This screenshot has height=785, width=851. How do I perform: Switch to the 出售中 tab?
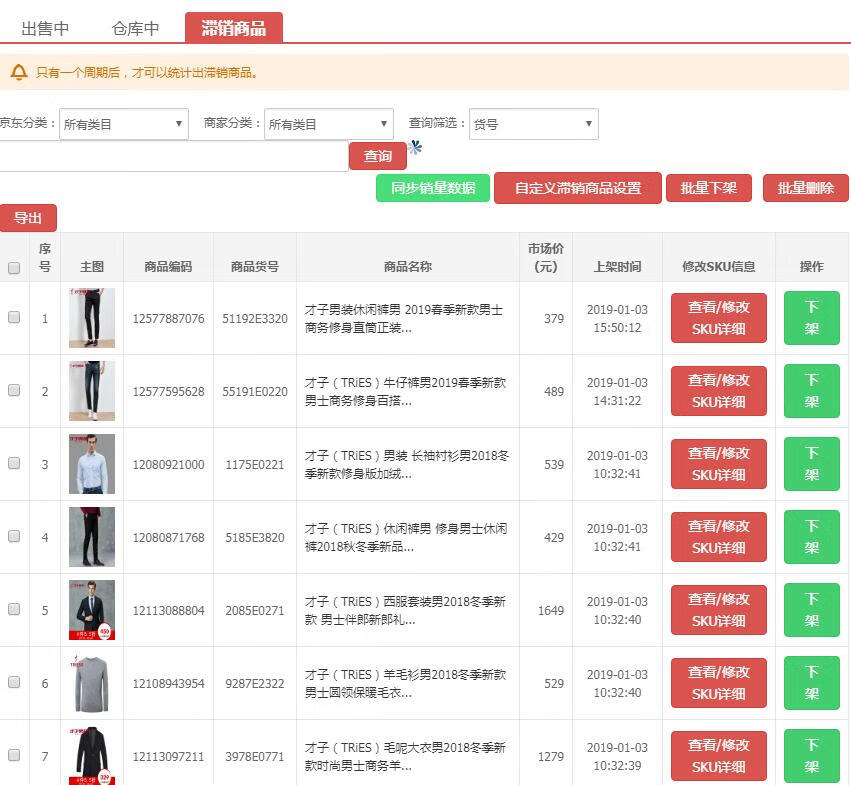point(45,28)
